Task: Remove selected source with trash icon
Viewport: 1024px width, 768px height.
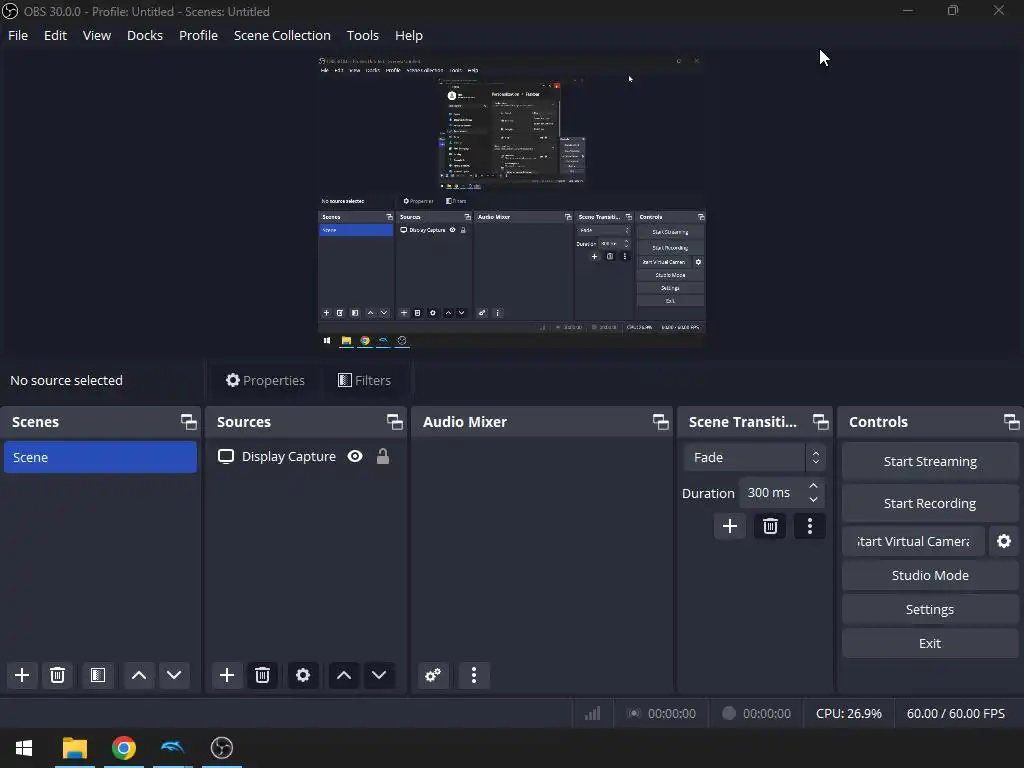Action: click(263, 675)
